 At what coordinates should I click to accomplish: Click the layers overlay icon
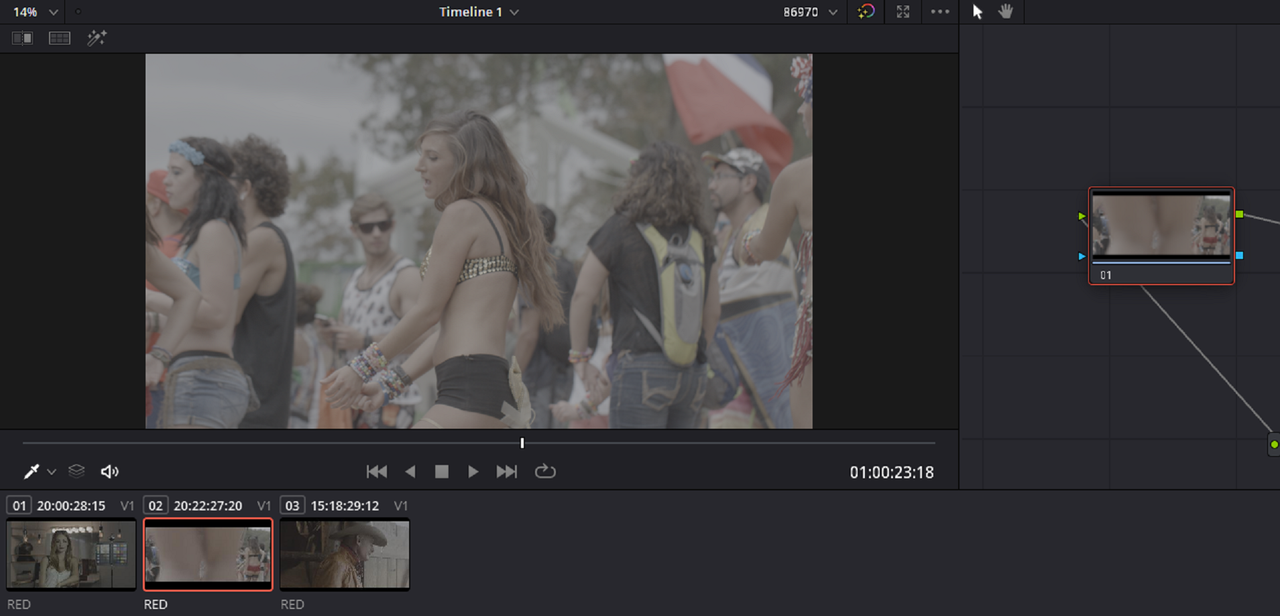(77, 471)
